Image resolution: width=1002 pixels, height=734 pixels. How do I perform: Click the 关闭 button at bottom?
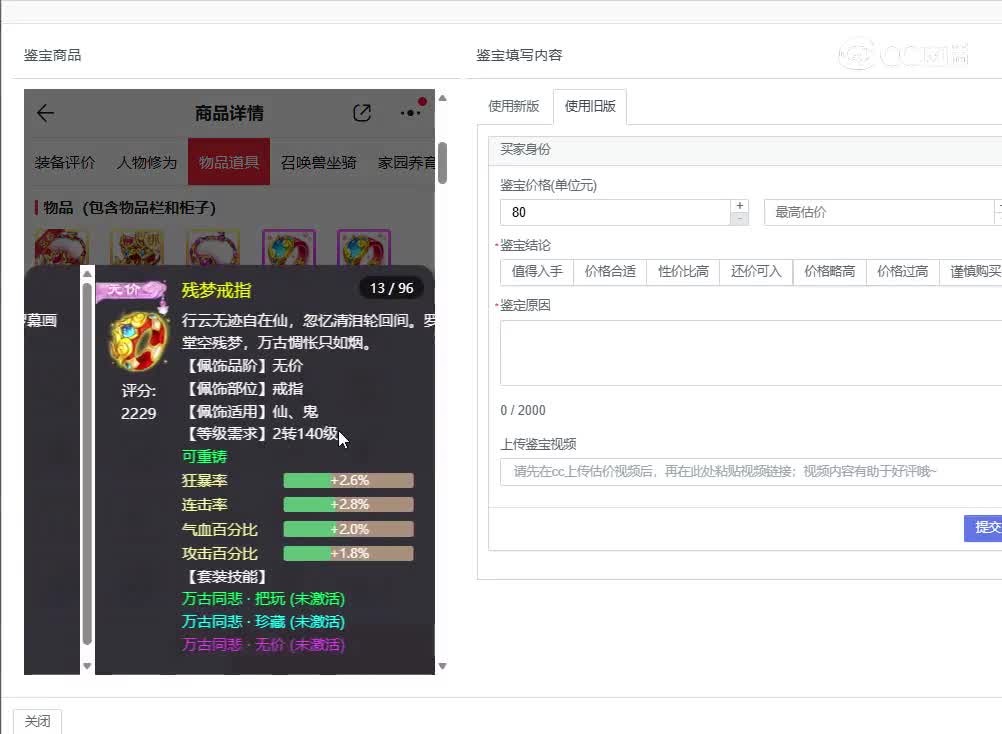(37, 721)
